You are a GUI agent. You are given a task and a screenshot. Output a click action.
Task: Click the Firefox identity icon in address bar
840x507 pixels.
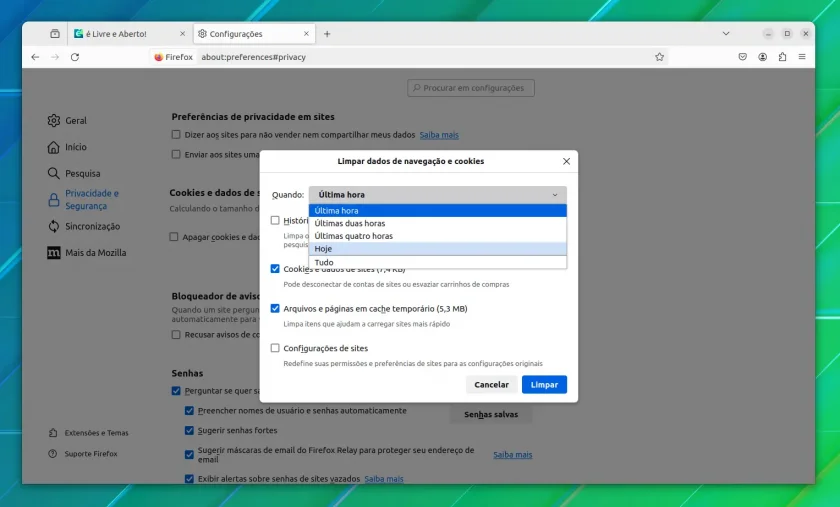pyautogui.click(x=173, y=57)
